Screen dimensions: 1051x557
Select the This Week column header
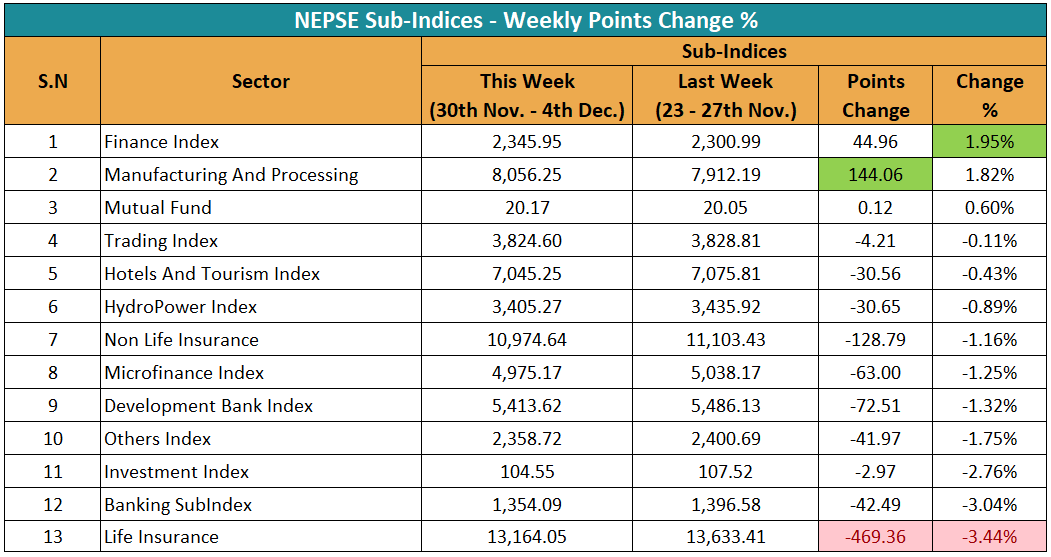pos(527,95)
